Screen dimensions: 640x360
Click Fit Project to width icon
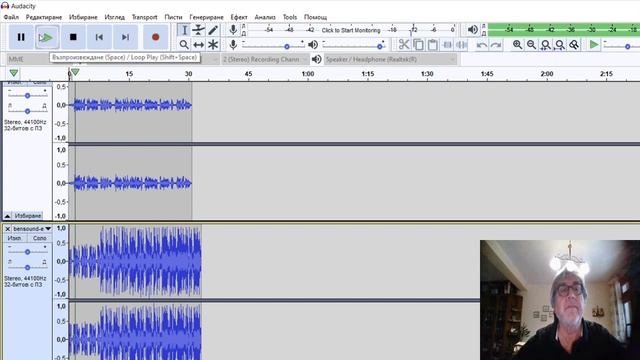(560, 44)
